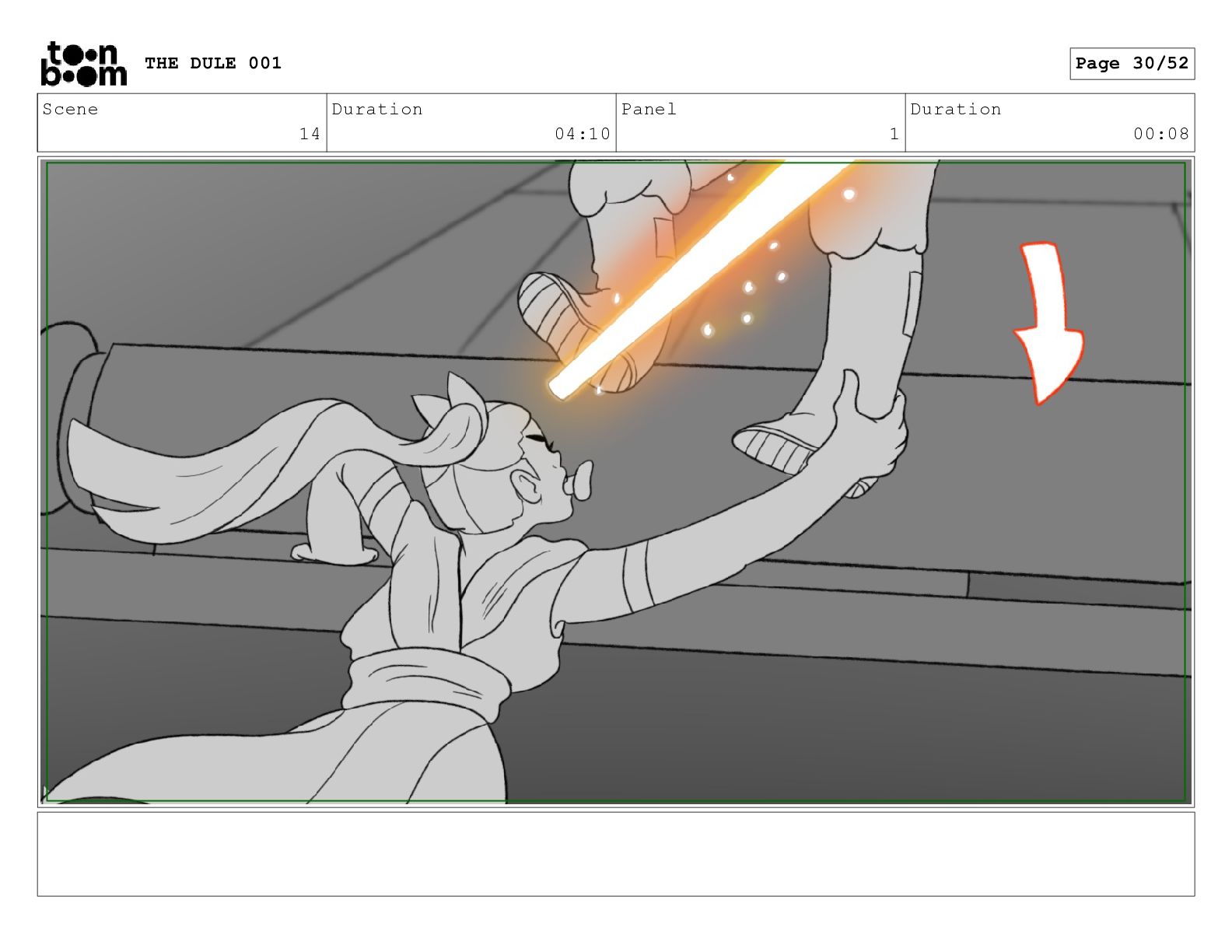This screenshot has width=1232, height=952.
Task: Click the Toon Boom logo
Action: tap(83, 63)
